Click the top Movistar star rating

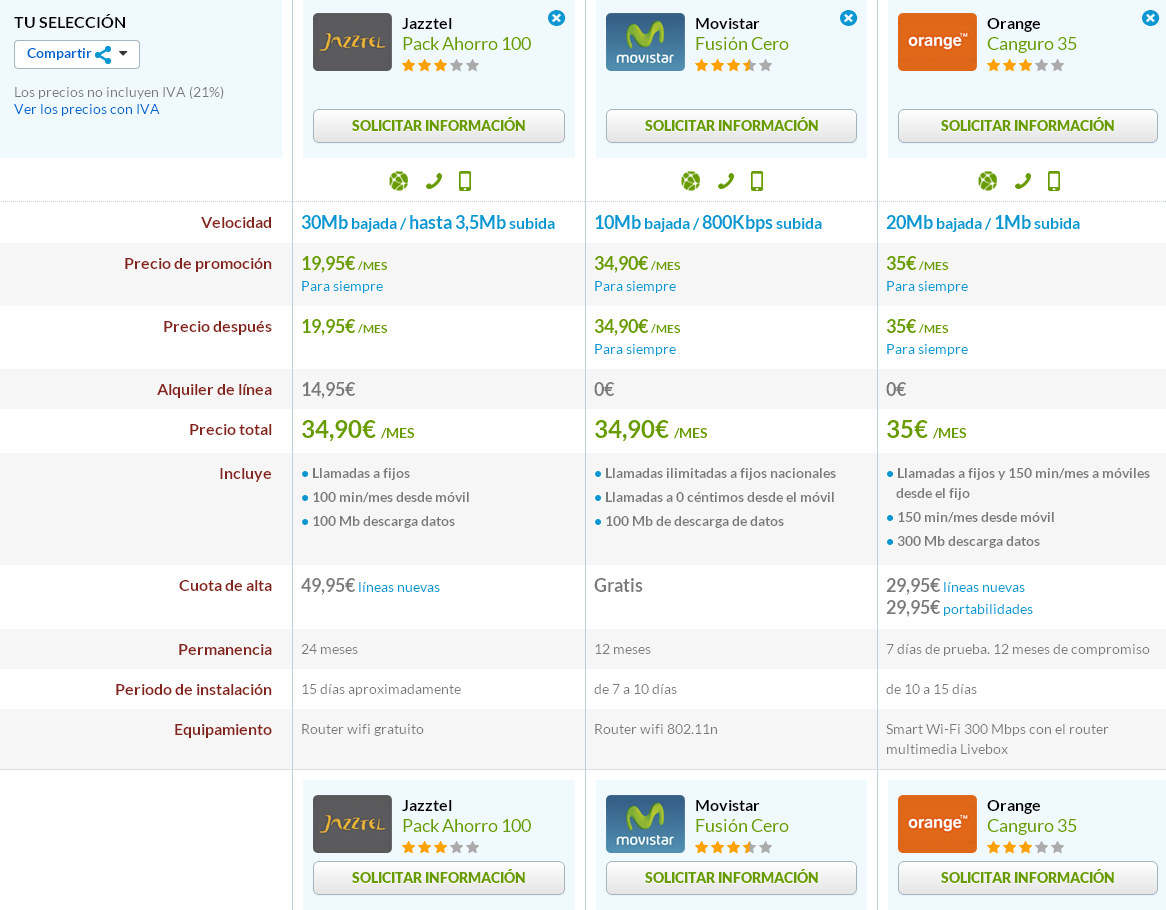tap(733, 65)
